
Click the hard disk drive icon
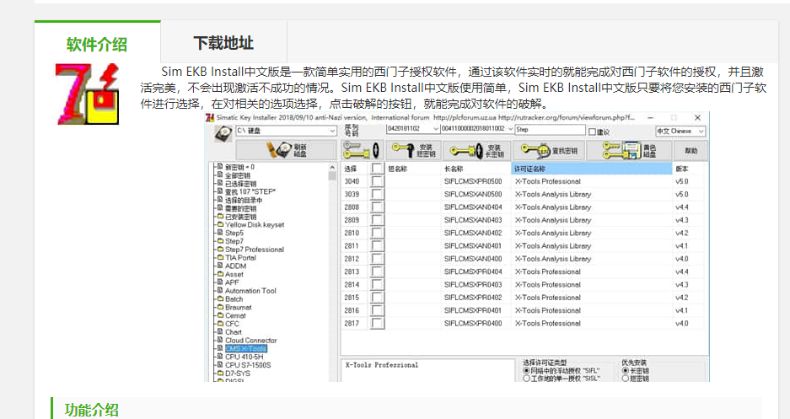click(x=223, y=134)
